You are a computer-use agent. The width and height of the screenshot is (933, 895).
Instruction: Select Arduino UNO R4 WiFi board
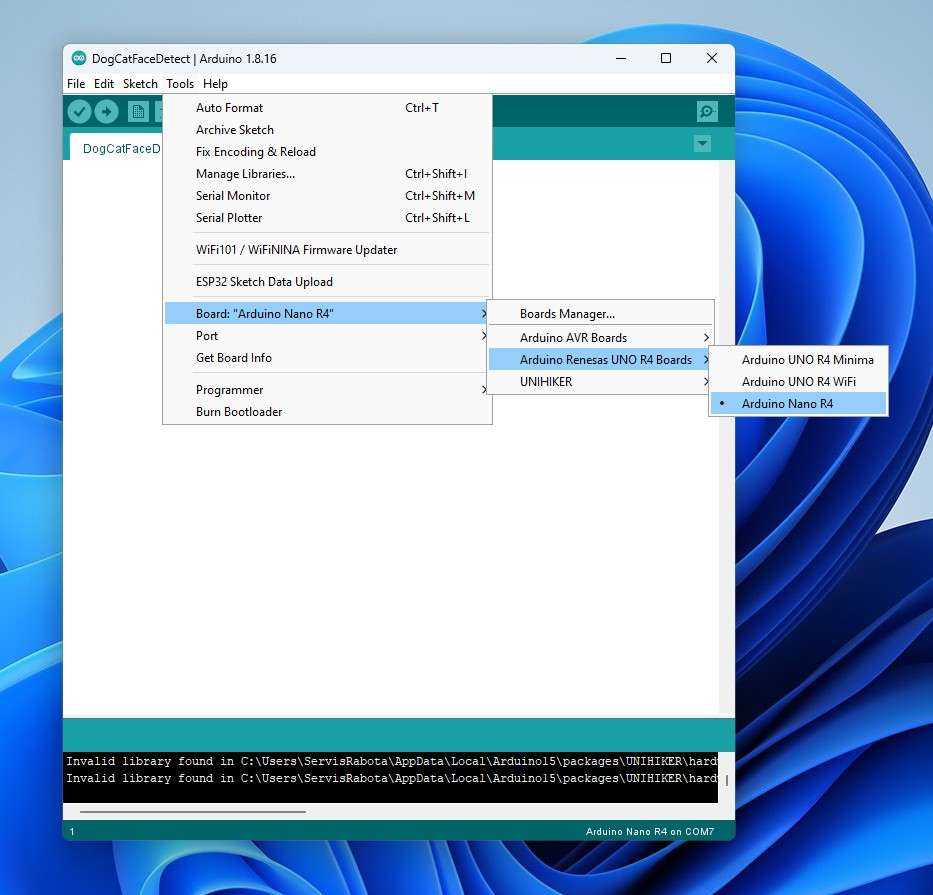tap(799, 381)
